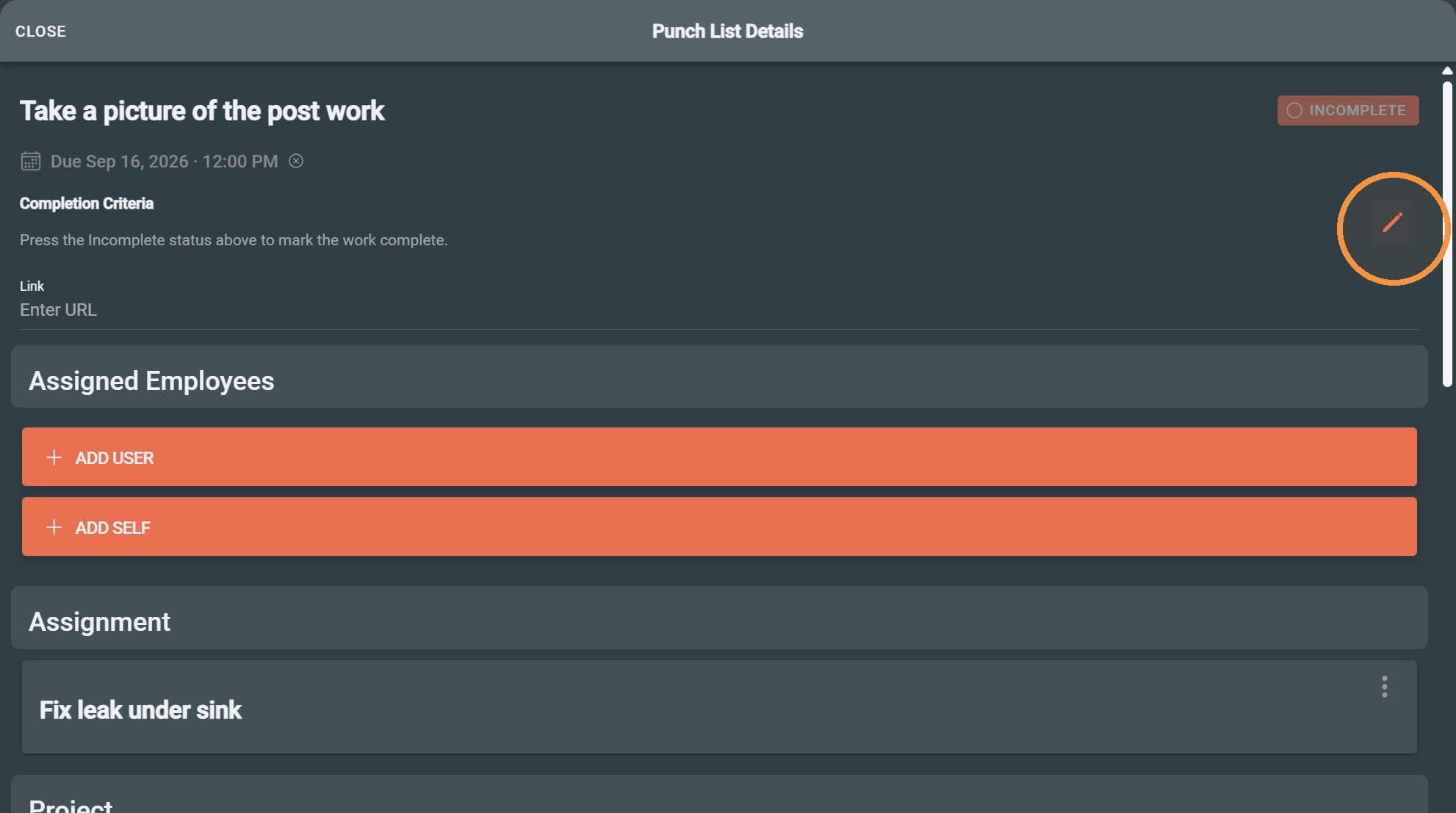The width and height of the screenshot is (1456, 813).
Task: Open the Due Sep 16, 2026 date picker
Action: 164,161
